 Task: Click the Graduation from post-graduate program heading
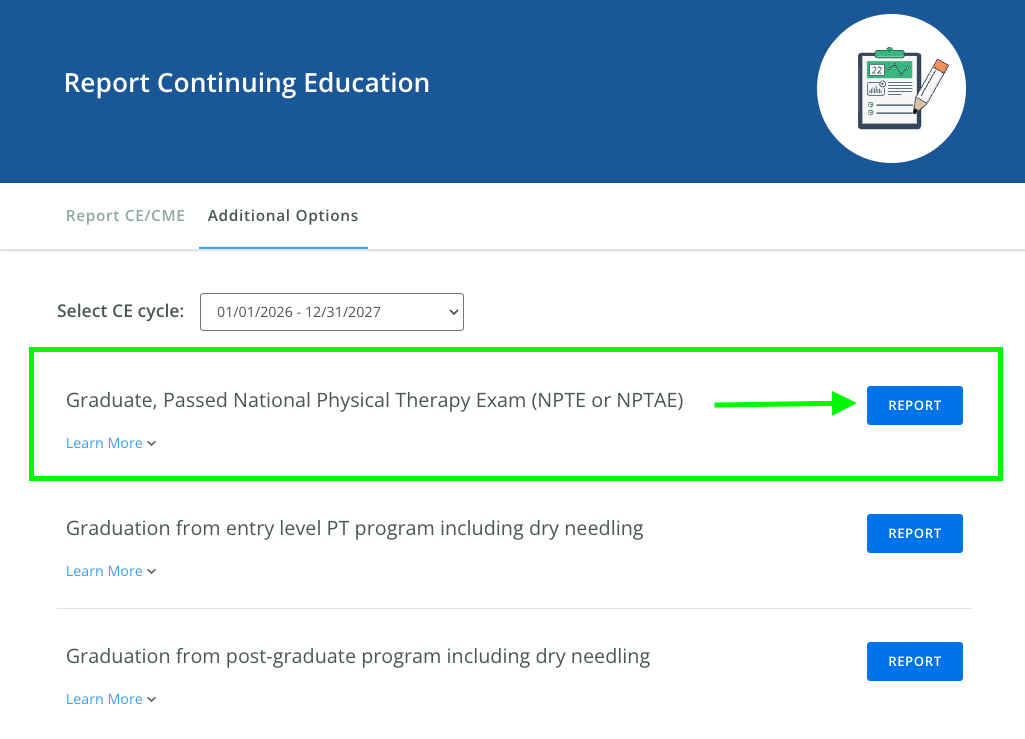(x=358, y=657)
